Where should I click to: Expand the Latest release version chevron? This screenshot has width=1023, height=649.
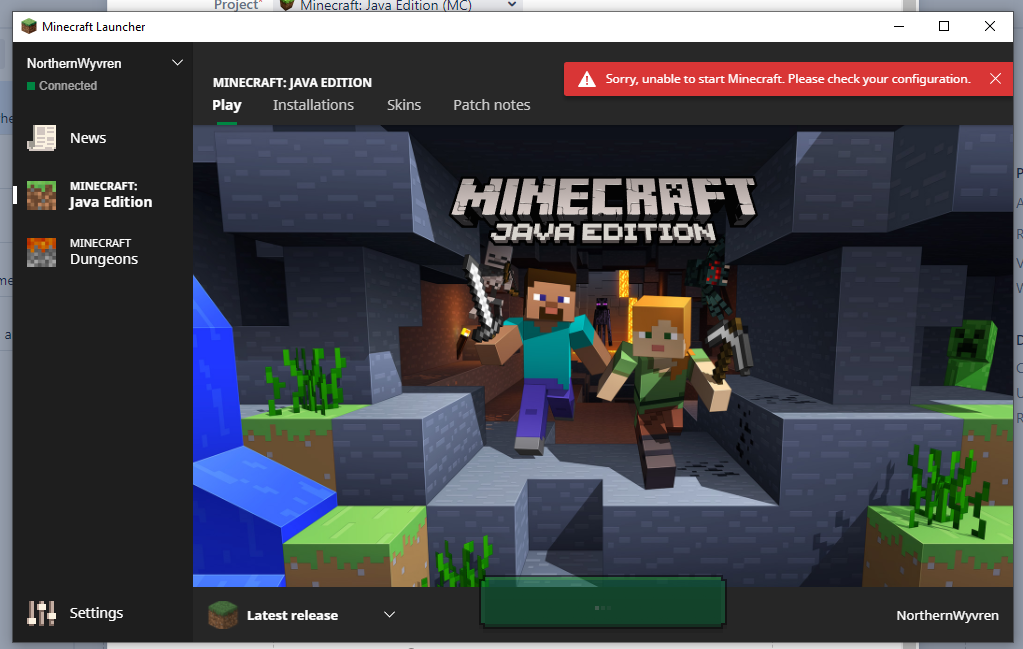390,615
